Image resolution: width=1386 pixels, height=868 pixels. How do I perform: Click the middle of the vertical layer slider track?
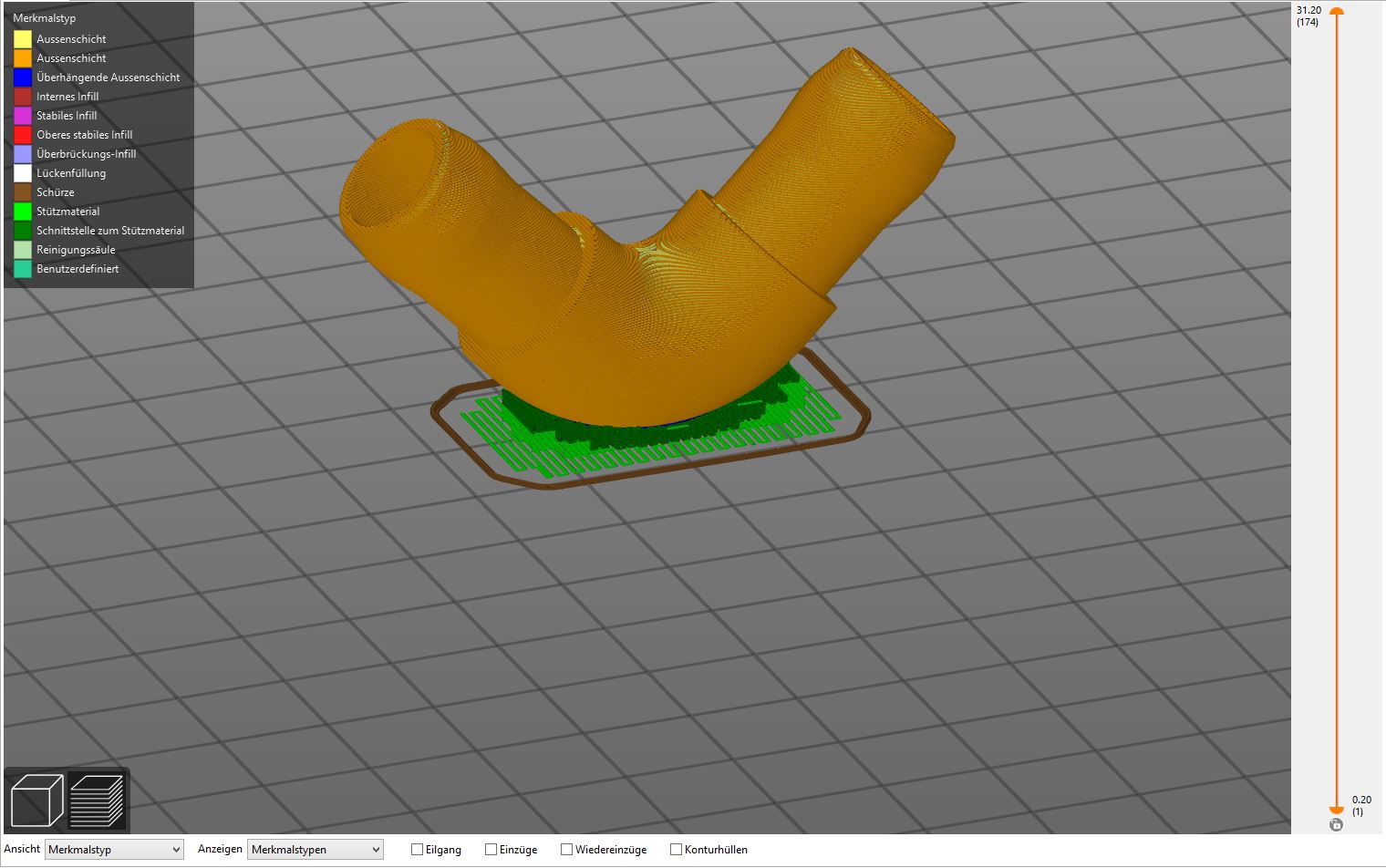[1337, 410]
